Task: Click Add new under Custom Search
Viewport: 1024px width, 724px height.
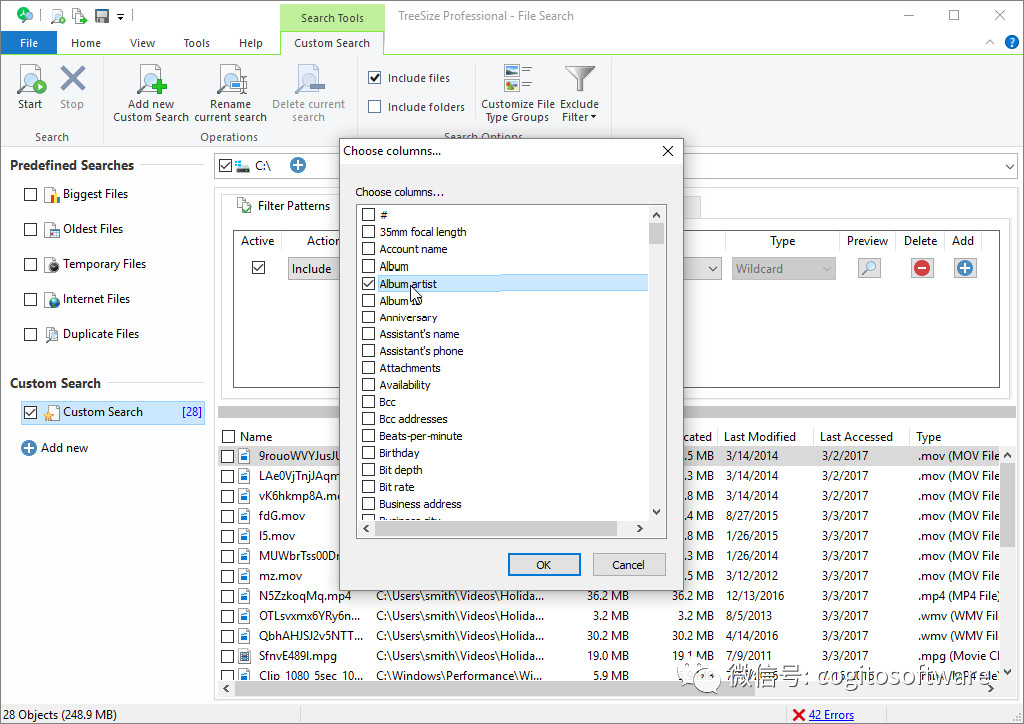Action: click(64, 448)
